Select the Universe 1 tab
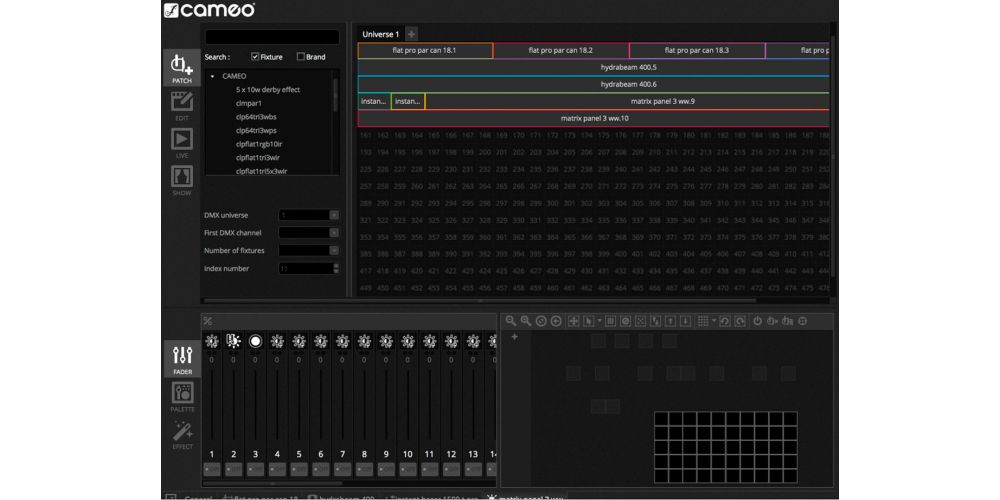1000x500 pixels. (x=381, y=34)
